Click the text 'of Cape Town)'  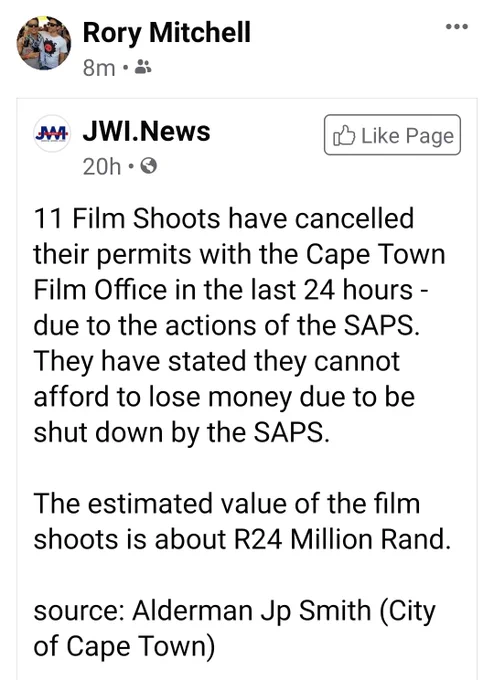click(124, 646)
